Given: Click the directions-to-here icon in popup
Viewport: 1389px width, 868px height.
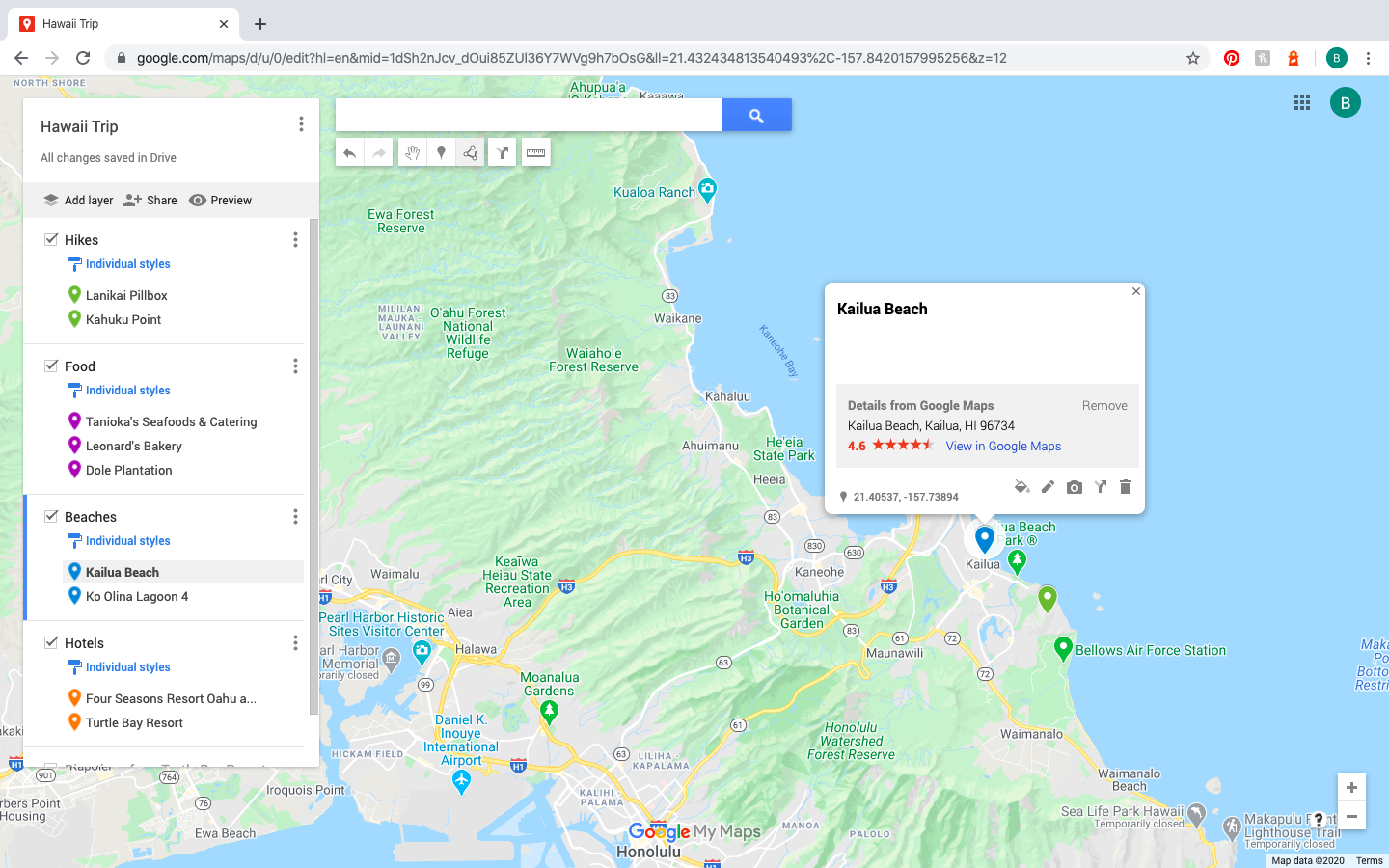Looking at the screenshot, I should pos(1101,487).
